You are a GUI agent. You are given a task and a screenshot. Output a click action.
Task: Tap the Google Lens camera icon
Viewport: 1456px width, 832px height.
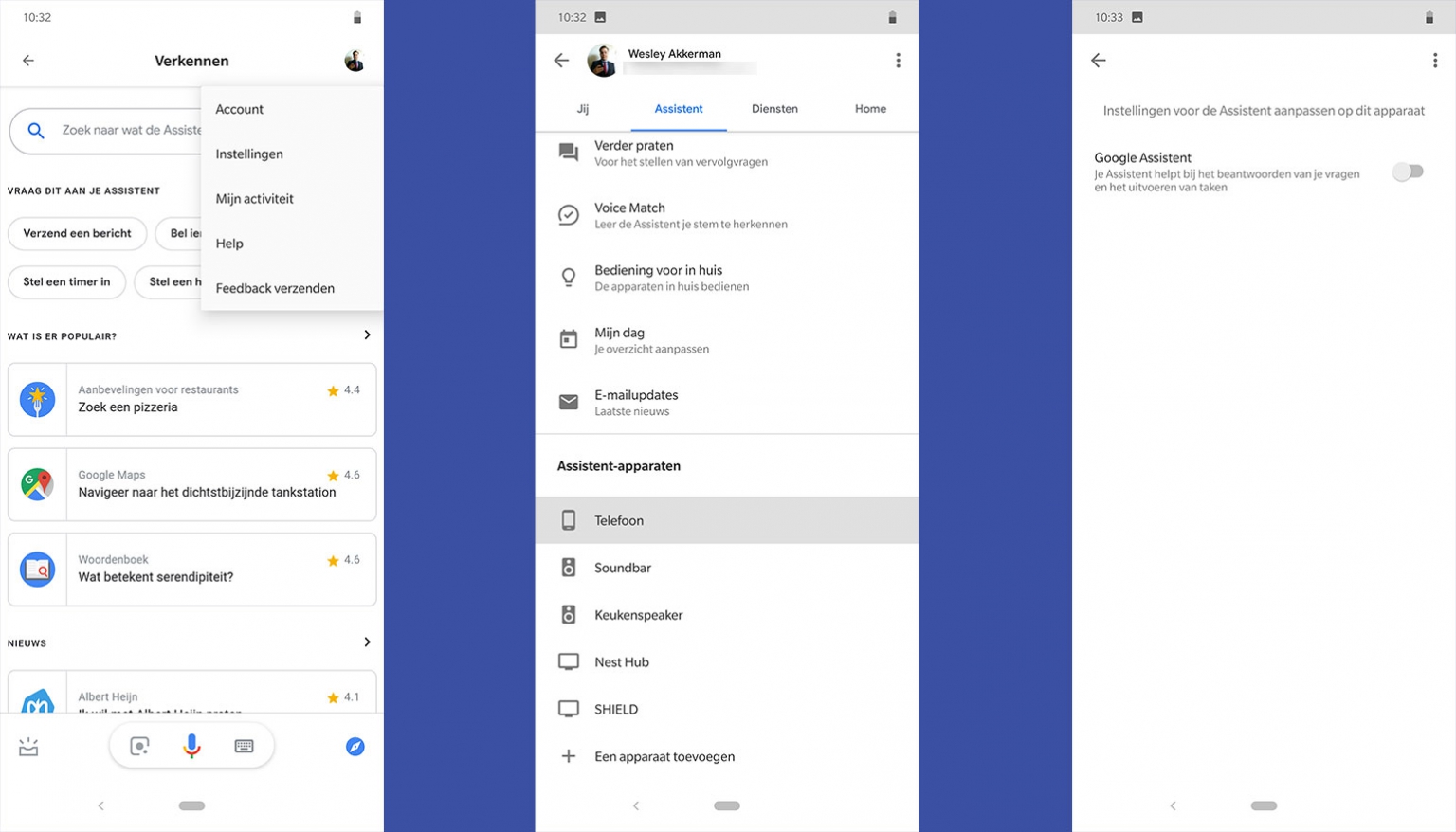click(139, 746)
